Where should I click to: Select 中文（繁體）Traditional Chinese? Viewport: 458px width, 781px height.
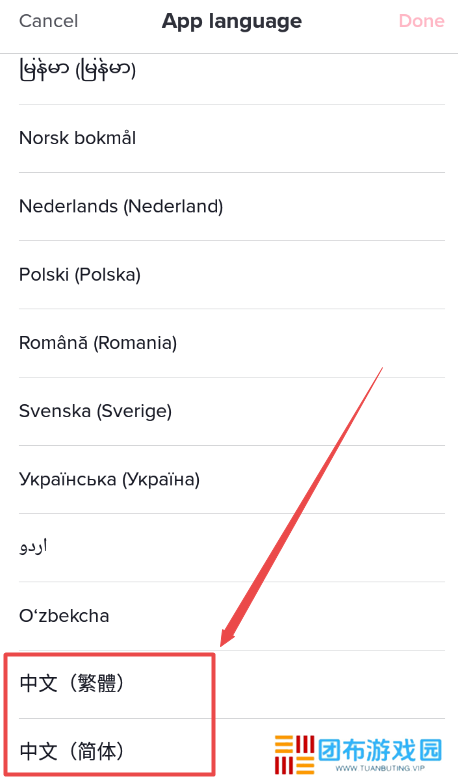(x=231, y=684)
